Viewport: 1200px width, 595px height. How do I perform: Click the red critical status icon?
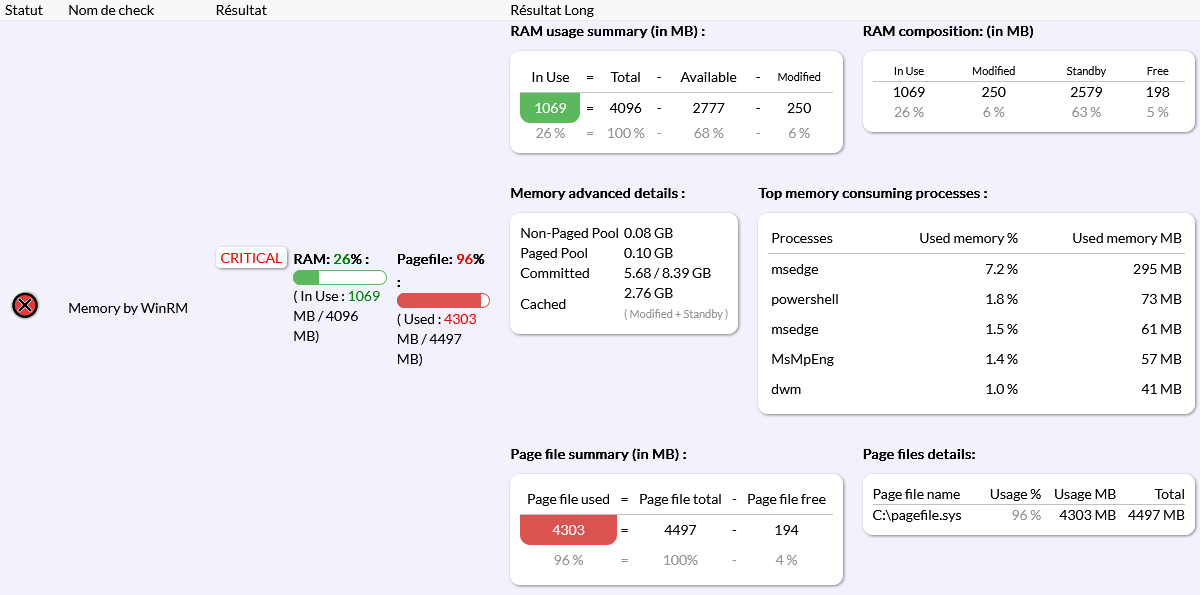[25, 306]
